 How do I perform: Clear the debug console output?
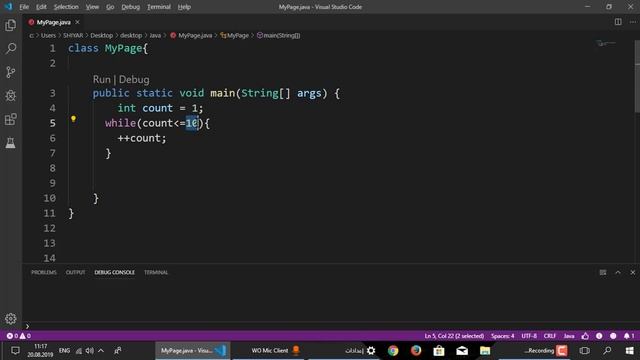coord(603,272)
